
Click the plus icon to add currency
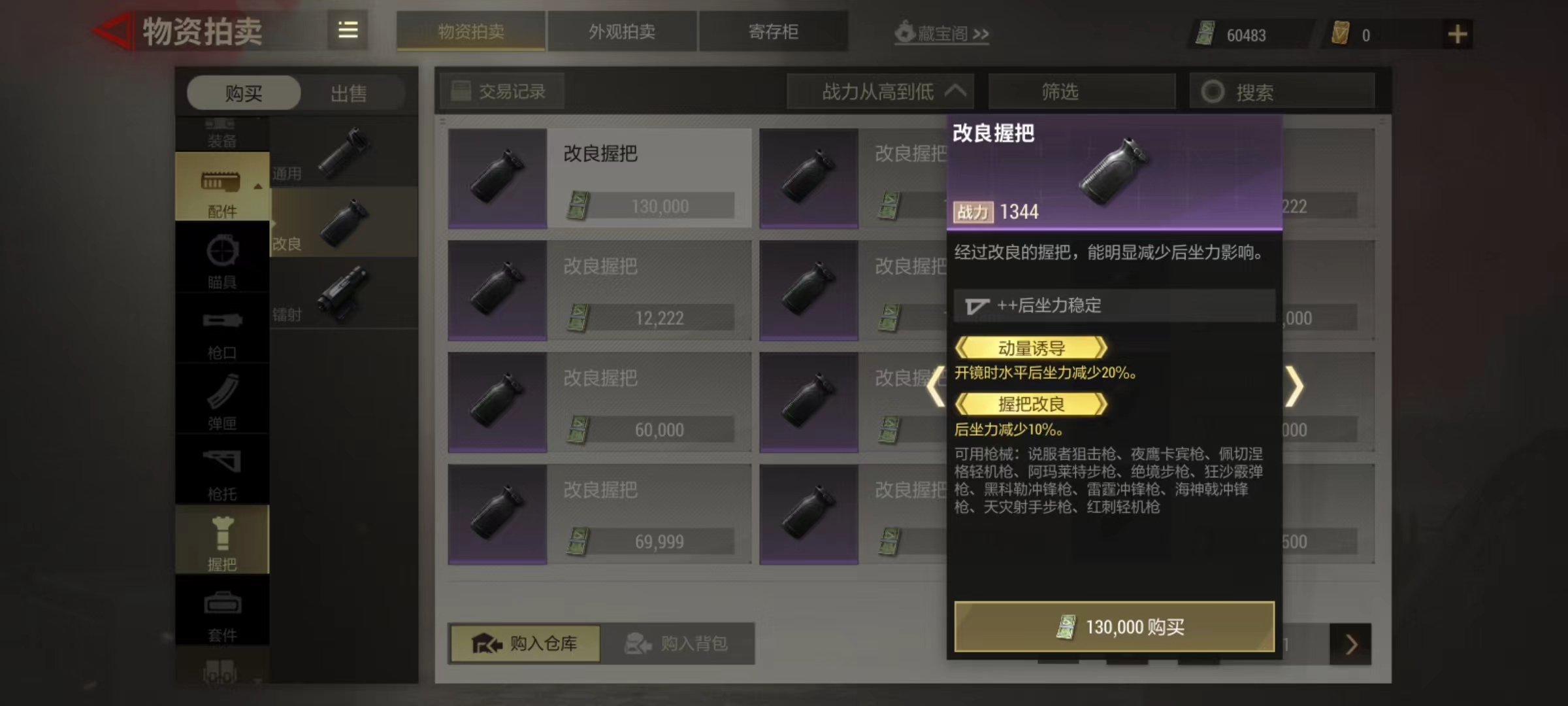1457,34
